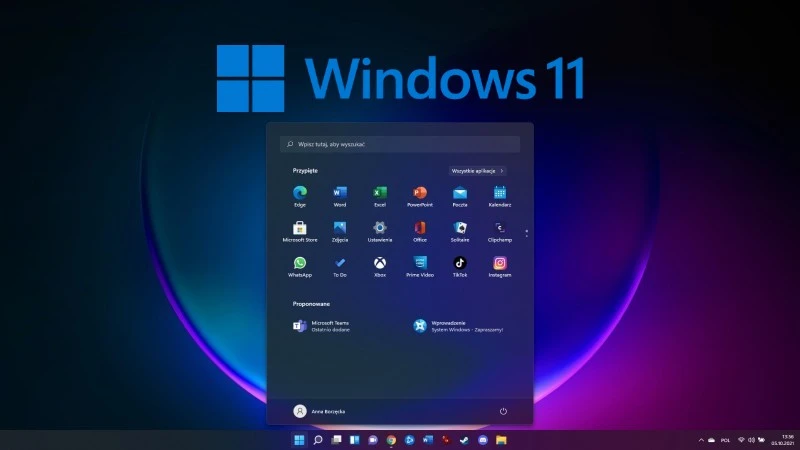
Task: Open Steam from the taskbar
Action: coord(464,440)
